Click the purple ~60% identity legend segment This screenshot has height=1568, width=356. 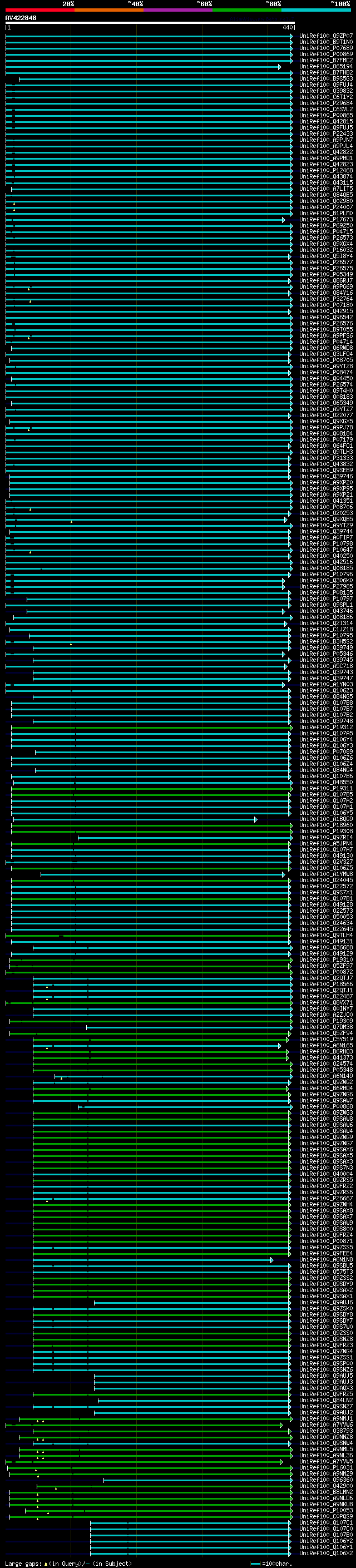click(179, 10)
